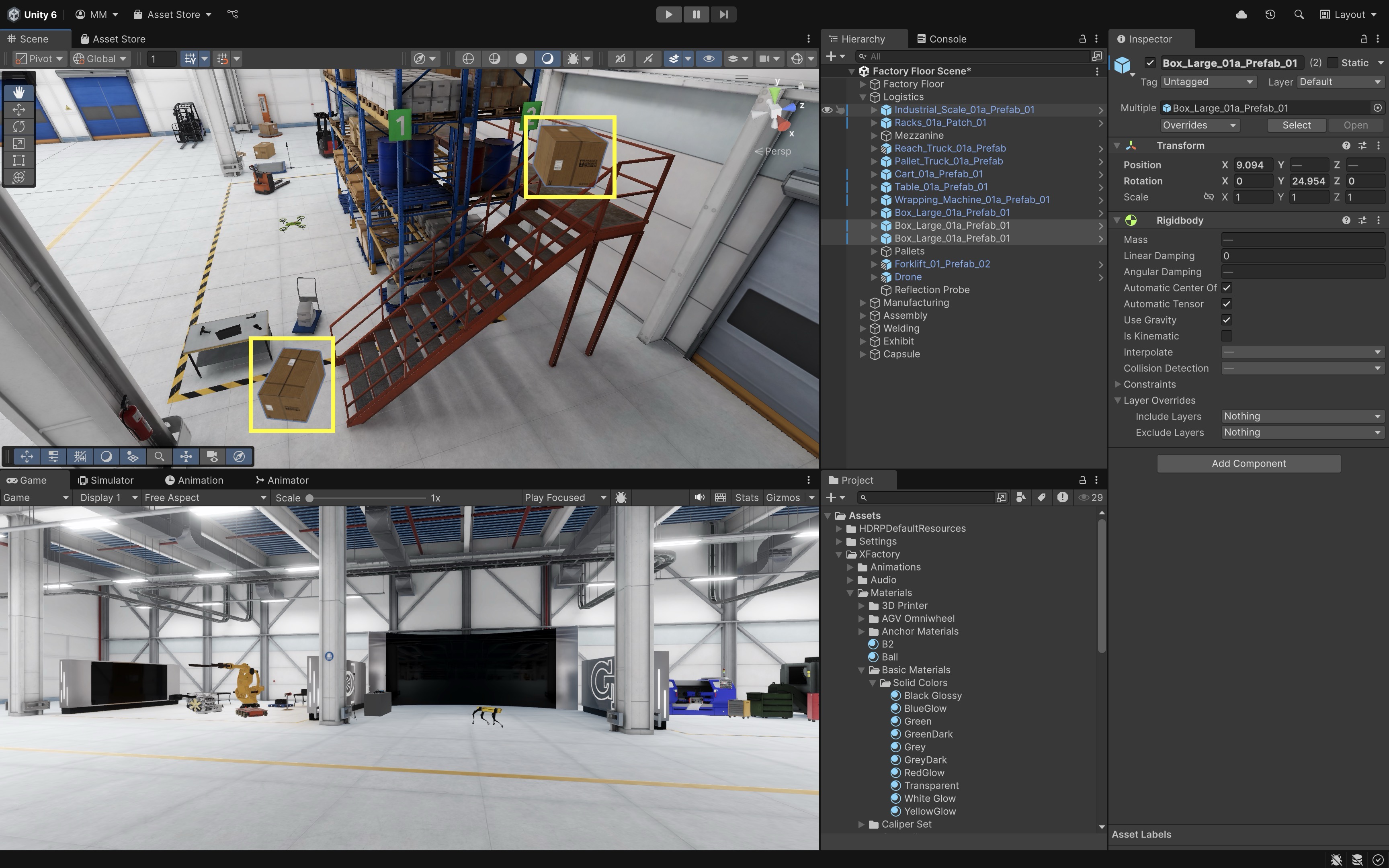
Task: Open Unity cloud services icon
Action: 1241,14
